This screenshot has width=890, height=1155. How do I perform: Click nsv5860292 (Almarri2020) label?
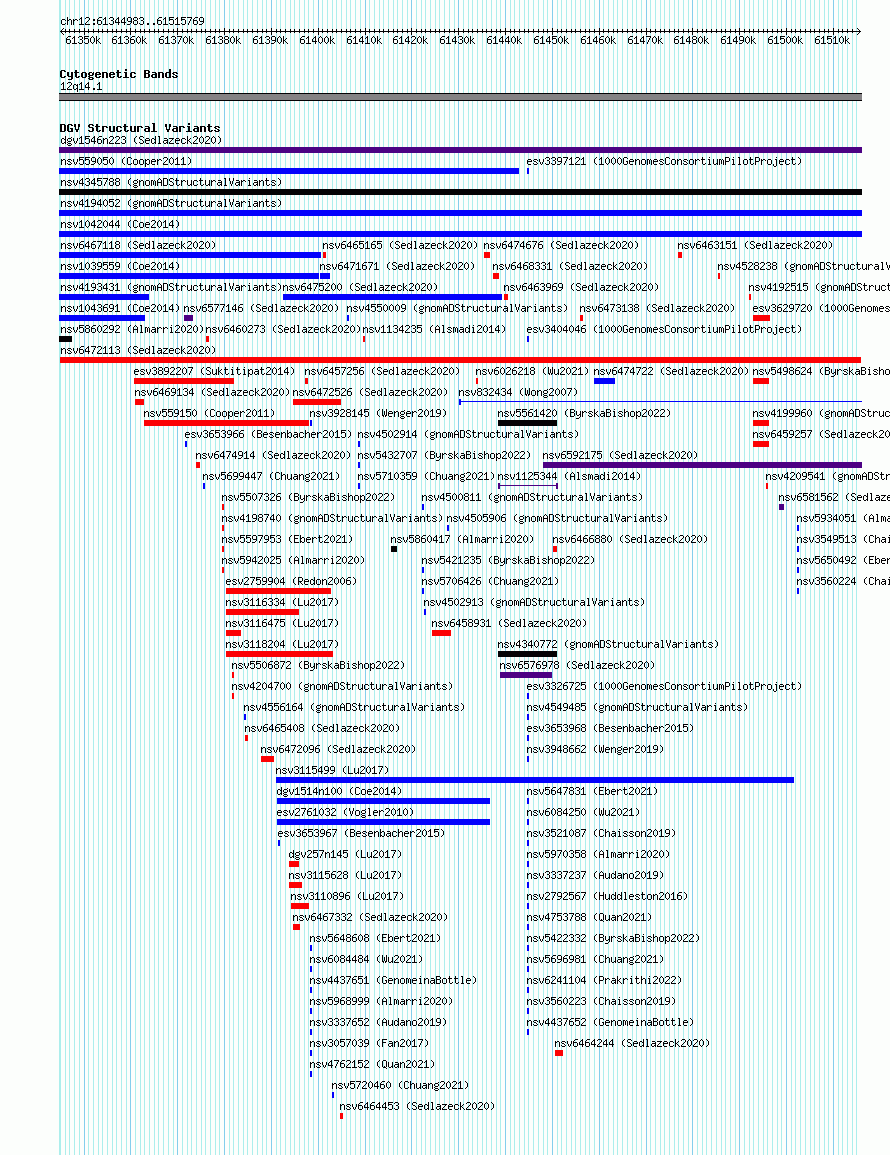click(132, 329)
